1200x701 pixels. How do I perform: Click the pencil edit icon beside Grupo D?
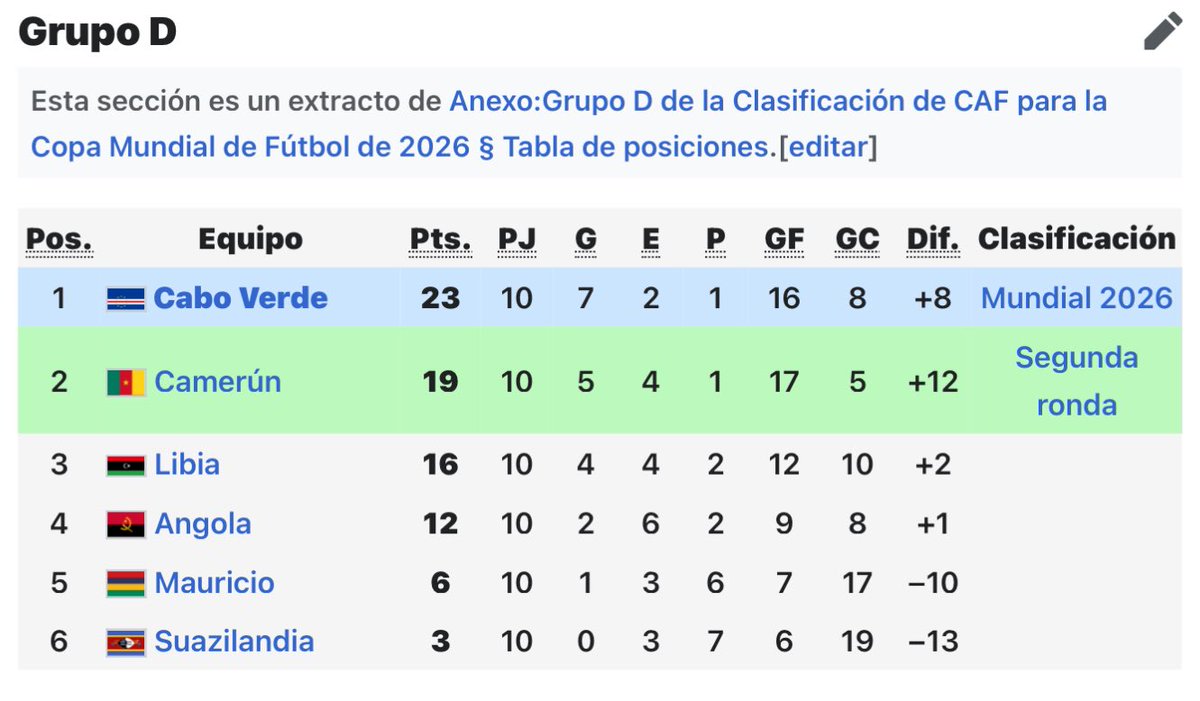tap(1163, 32)
